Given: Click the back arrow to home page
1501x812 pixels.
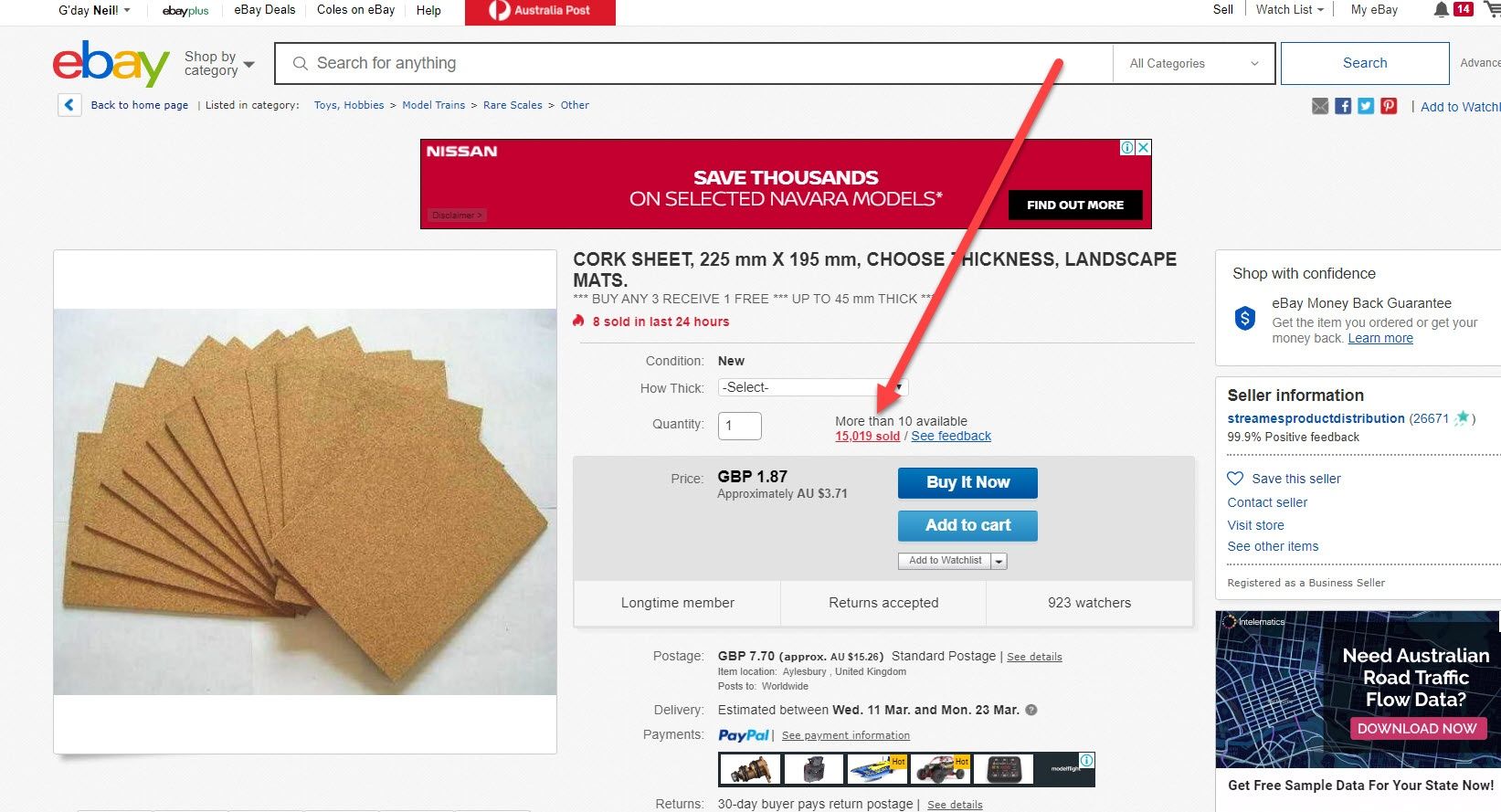Looking at the screenshot, I should pos(69,105).
